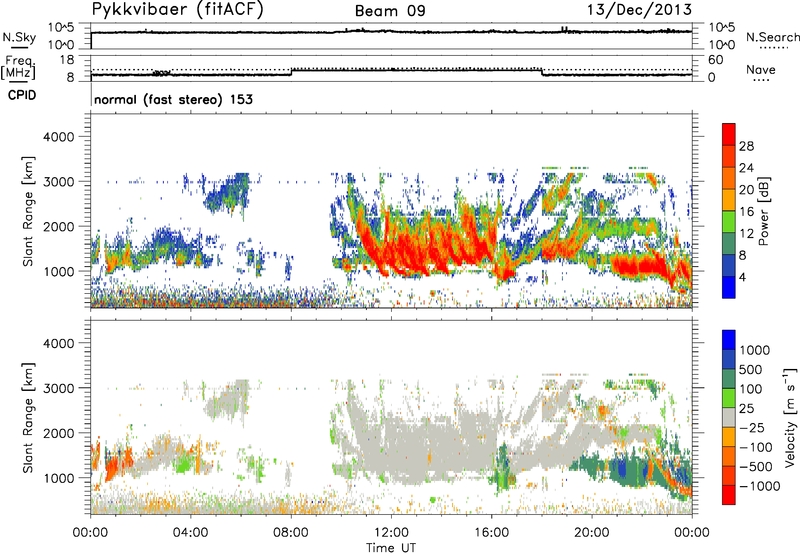Click '100' on the Velocity colorbar
The height and width of the screenshot is (554, 800).
[x=751, y=389]
